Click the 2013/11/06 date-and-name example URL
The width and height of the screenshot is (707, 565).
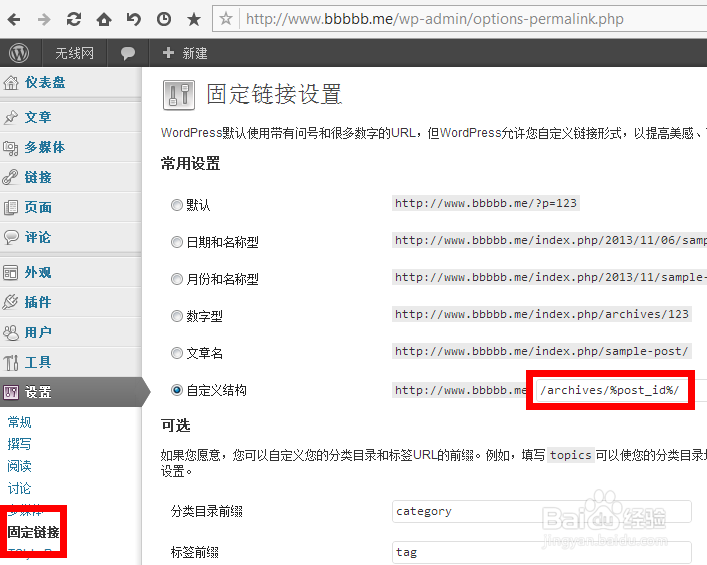(551, 240)
